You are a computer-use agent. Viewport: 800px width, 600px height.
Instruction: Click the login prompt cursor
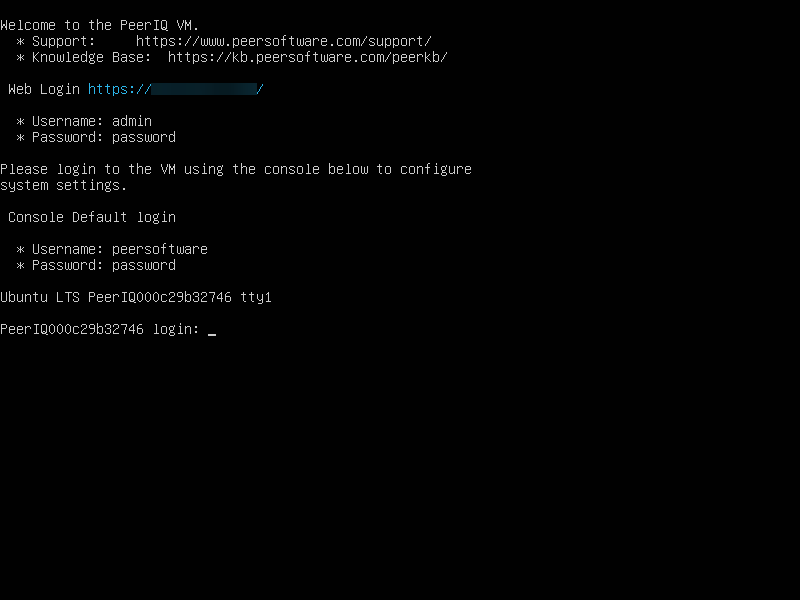click(212, 330)
